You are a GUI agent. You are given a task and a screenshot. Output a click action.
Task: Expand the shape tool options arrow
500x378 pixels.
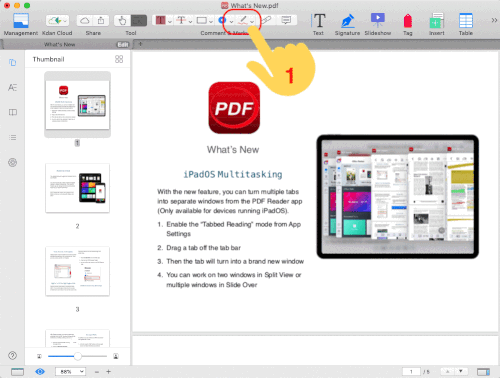tap(211, 22)
